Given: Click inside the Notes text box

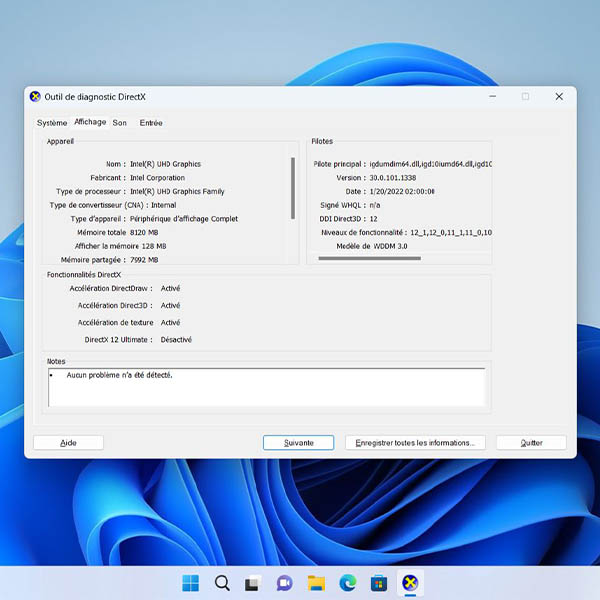Looking at the screenshot, I should (266, 387).
